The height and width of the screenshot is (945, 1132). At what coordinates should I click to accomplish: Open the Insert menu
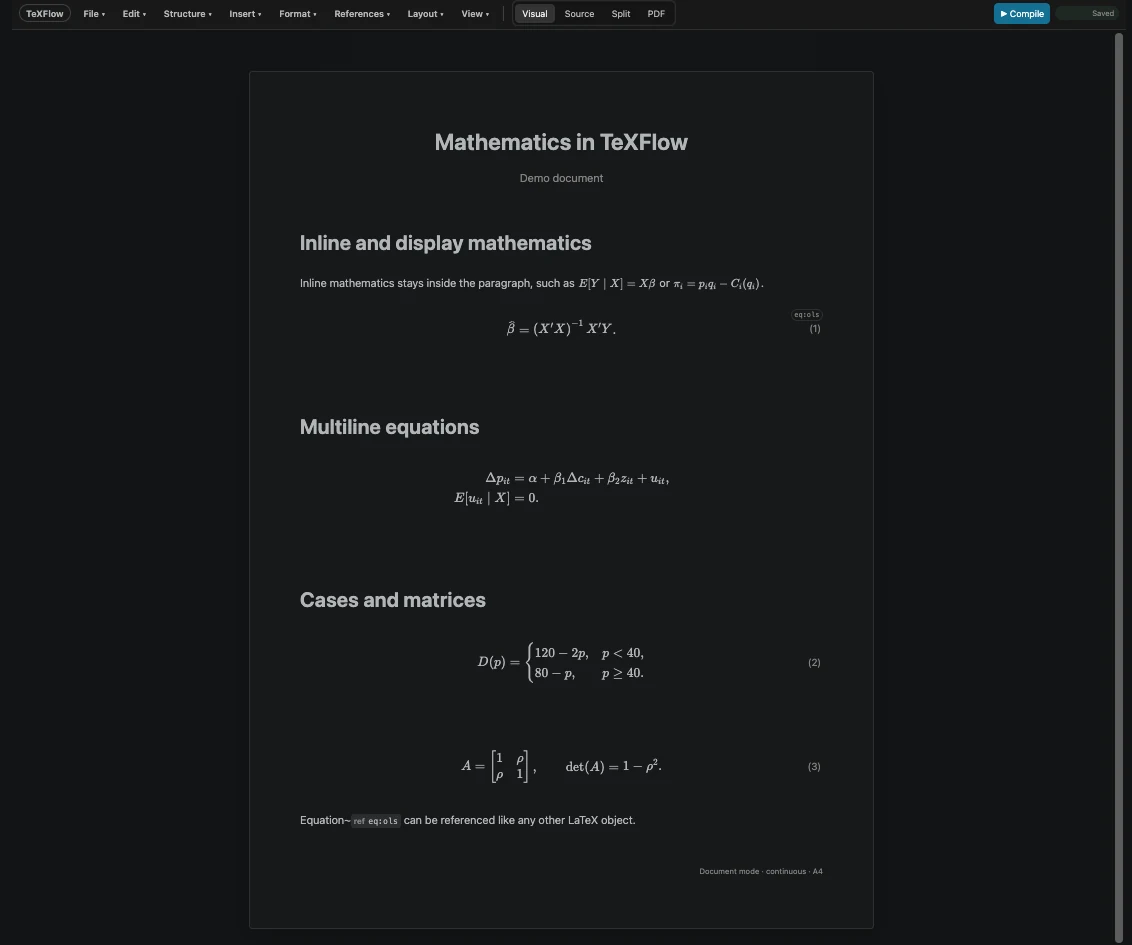coord(245,14)
